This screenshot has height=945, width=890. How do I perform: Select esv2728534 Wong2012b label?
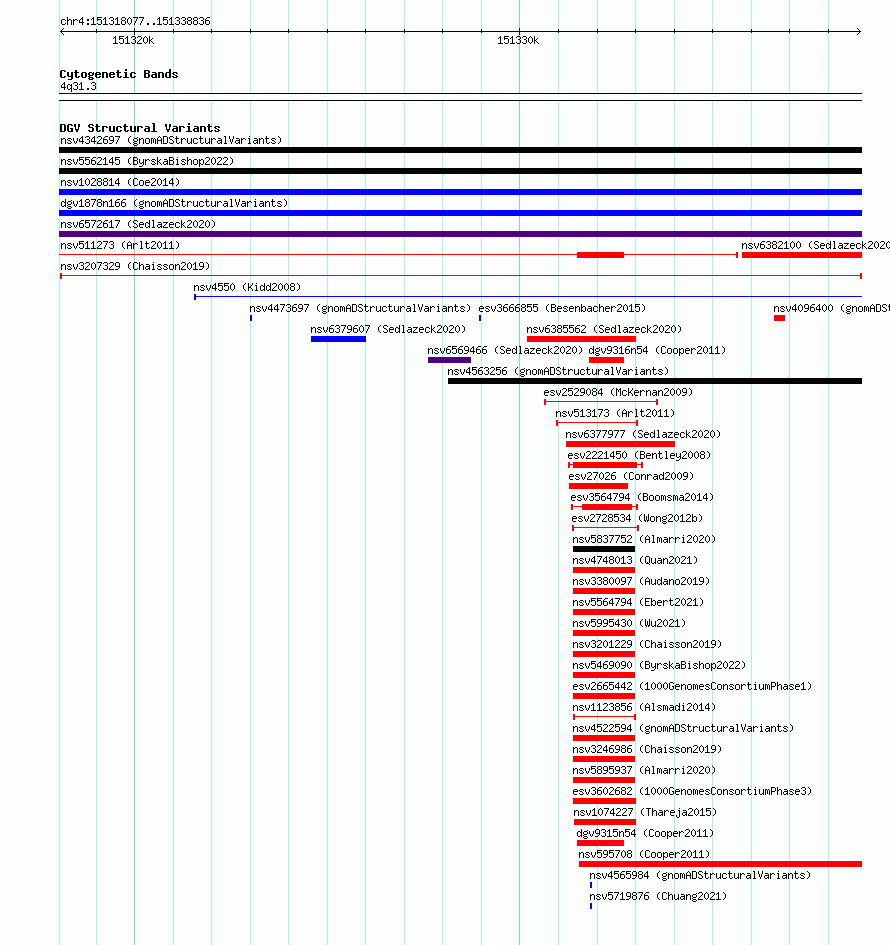coord(637,518)
